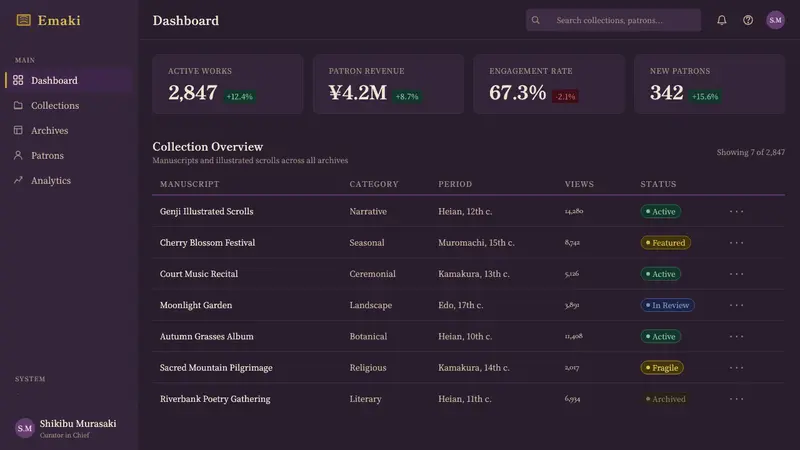The image size is (800, 450).
Task: Click the In Review status badge
Action: pyautogui.click(x=667, y=305)
